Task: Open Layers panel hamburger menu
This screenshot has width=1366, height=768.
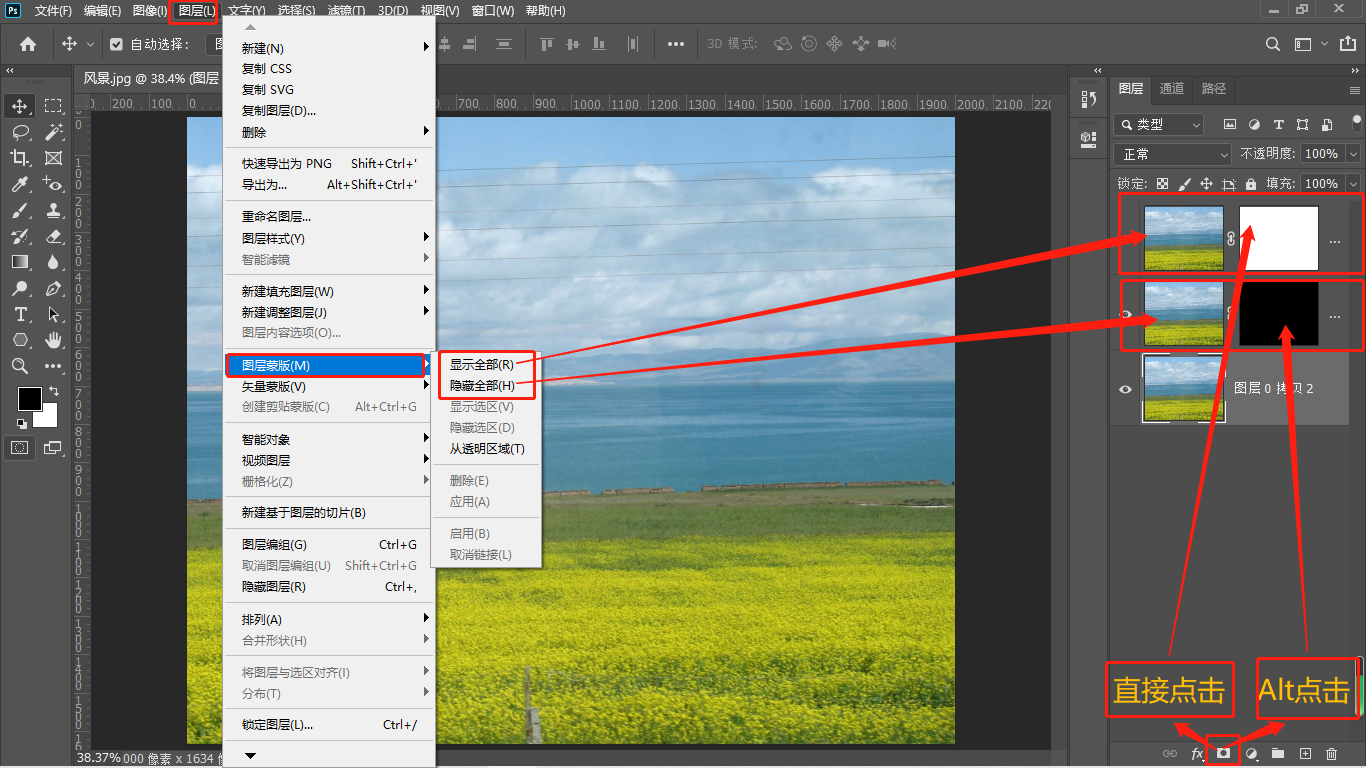Action: (x=1355, y=90)
